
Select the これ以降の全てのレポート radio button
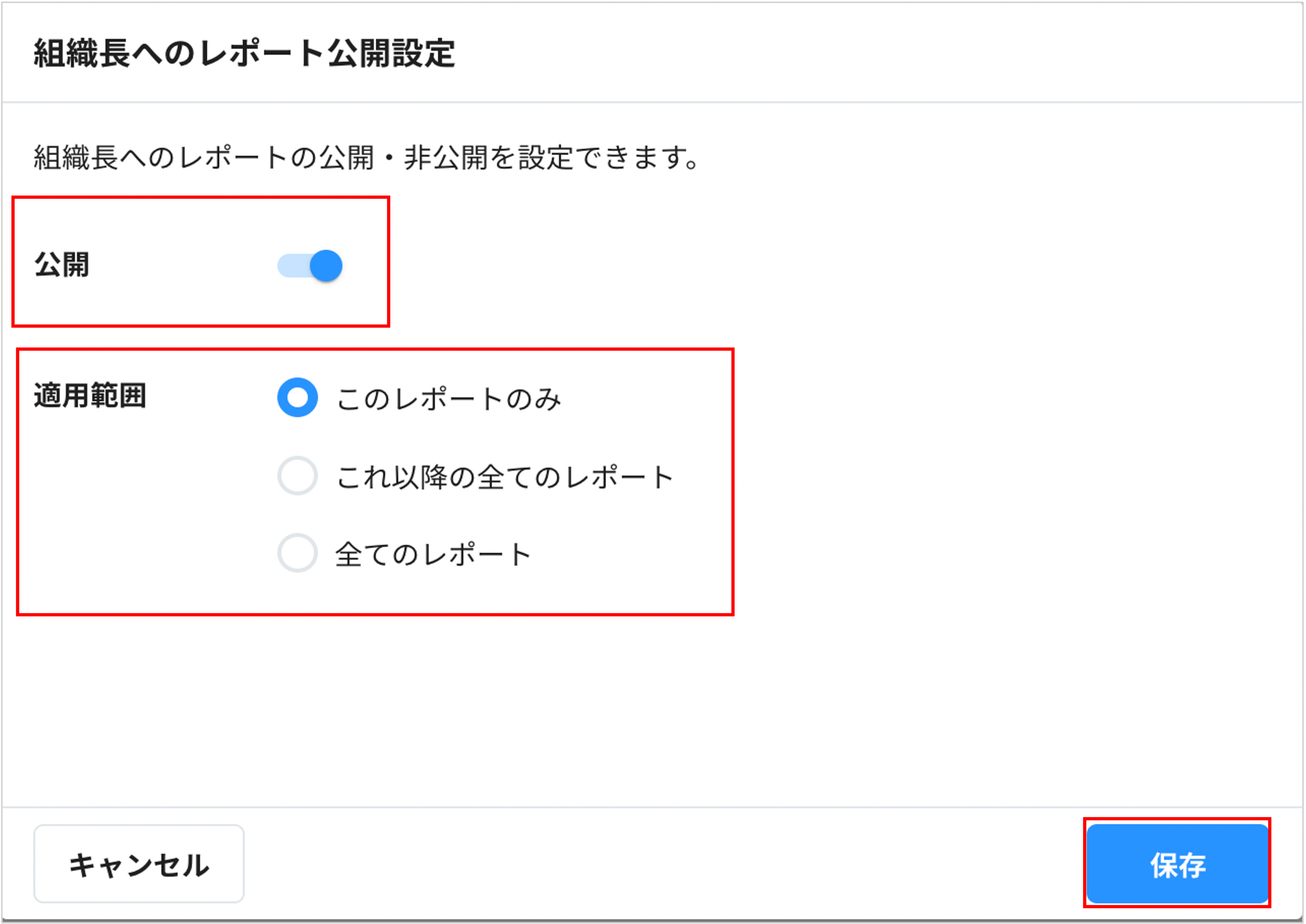click(x=297, y=476)
